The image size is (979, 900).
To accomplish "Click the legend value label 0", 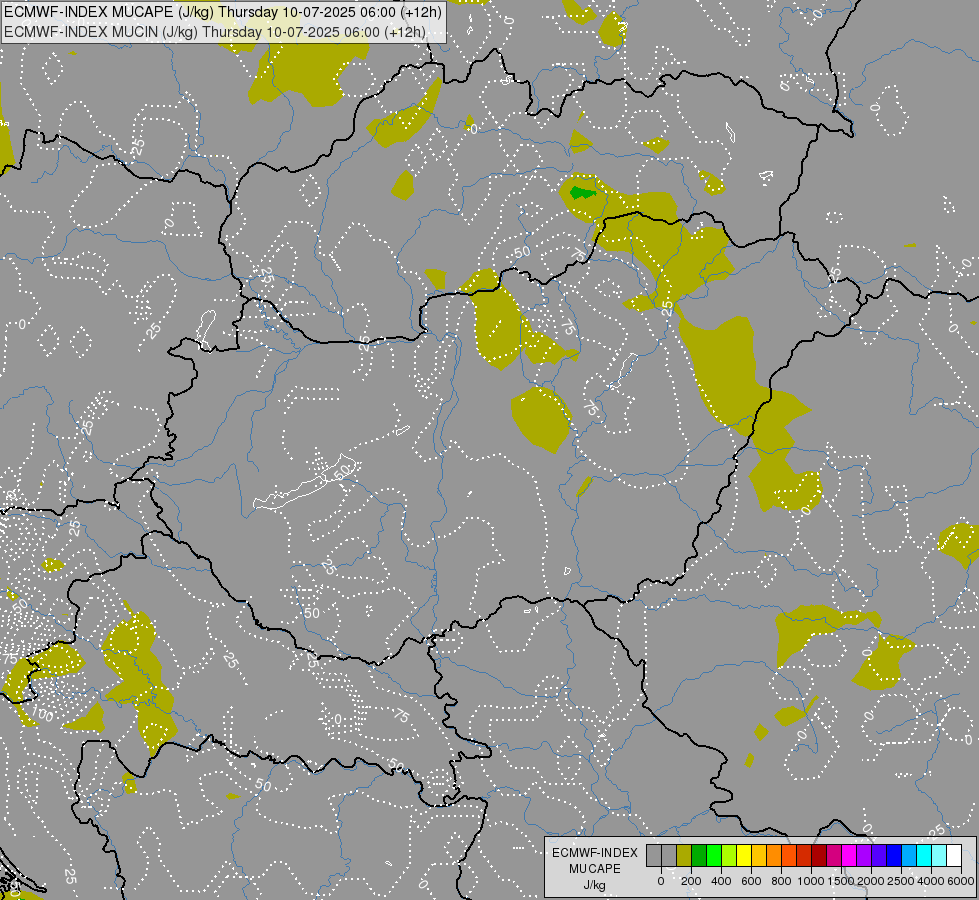I will pos(661,881).
